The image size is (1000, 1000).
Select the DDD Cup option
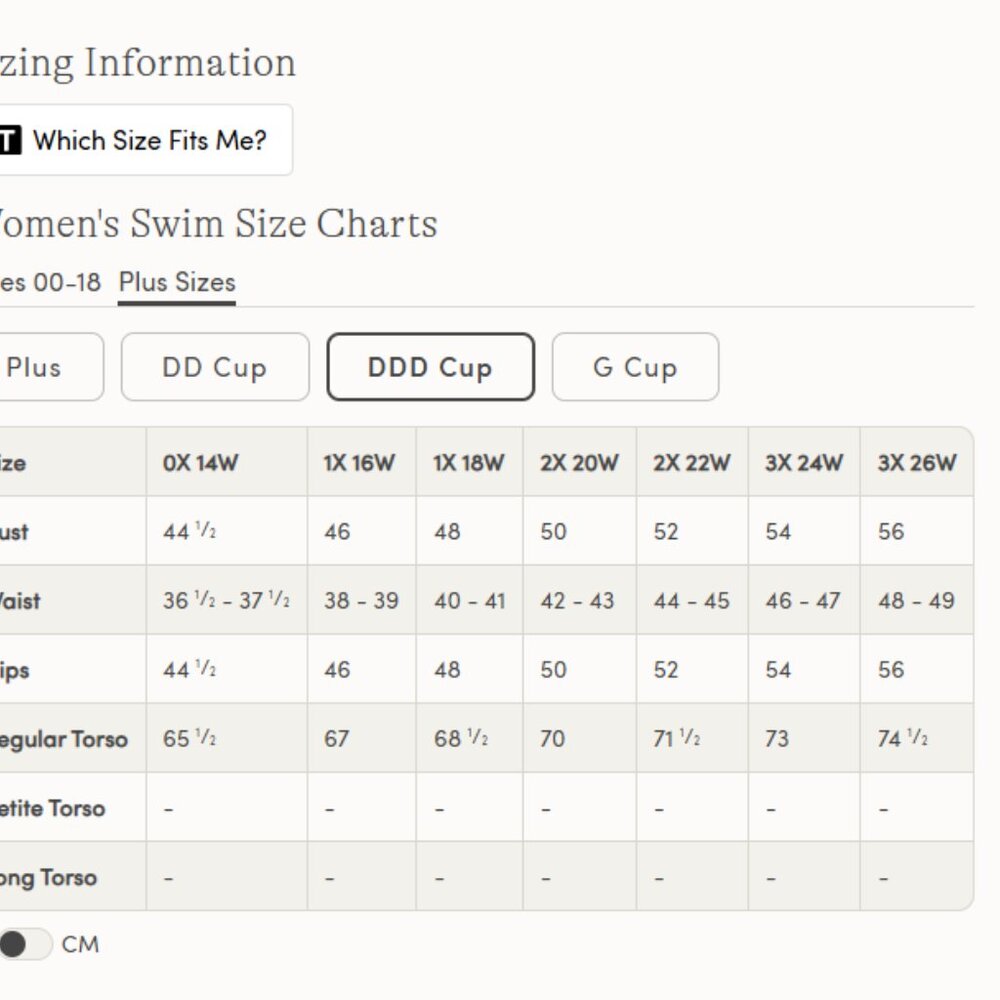pos(430,367)
